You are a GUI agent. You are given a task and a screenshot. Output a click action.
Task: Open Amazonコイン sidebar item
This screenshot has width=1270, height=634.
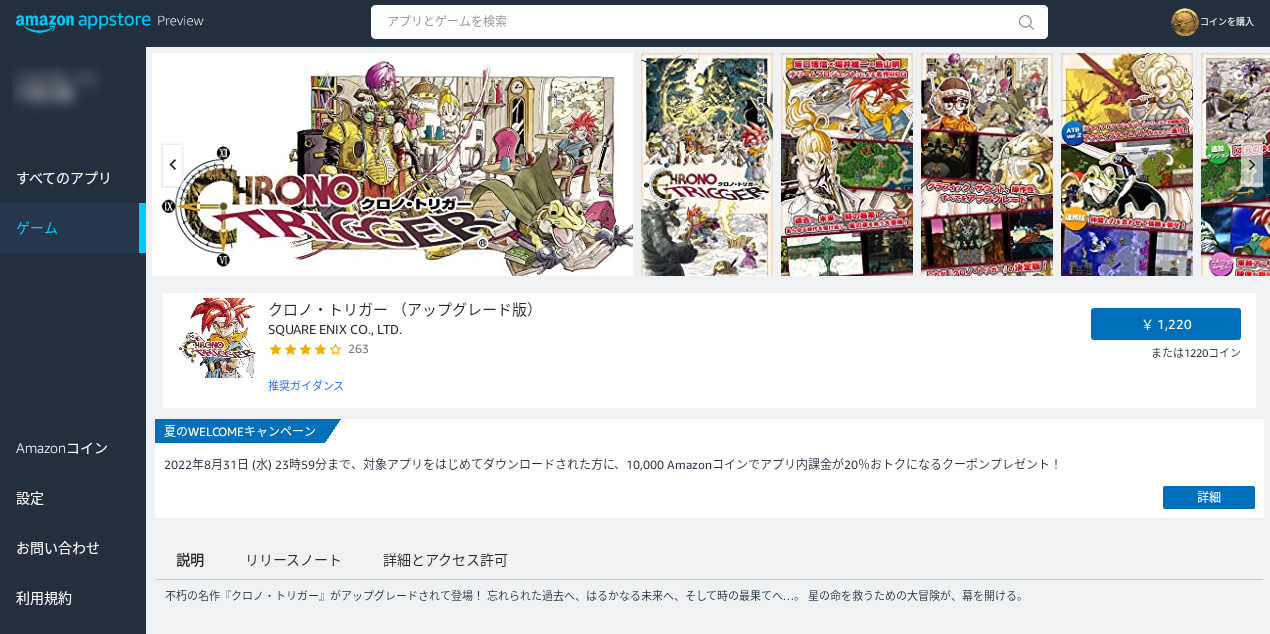point(62,448)
